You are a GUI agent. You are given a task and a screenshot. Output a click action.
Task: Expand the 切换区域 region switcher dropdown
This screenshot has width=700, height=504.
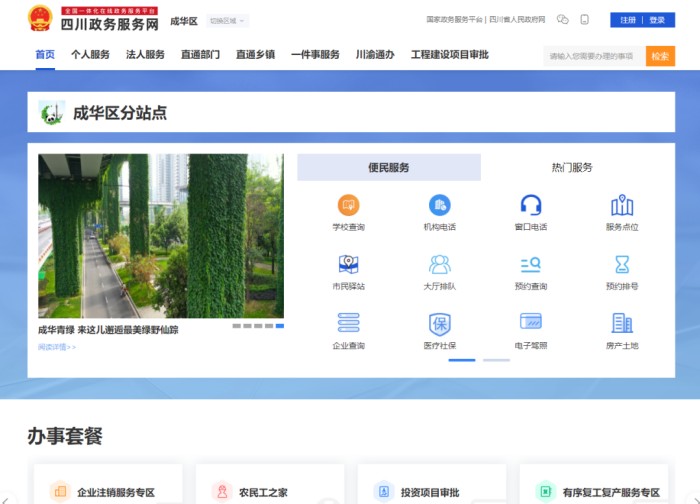click(x=228, y=21)
